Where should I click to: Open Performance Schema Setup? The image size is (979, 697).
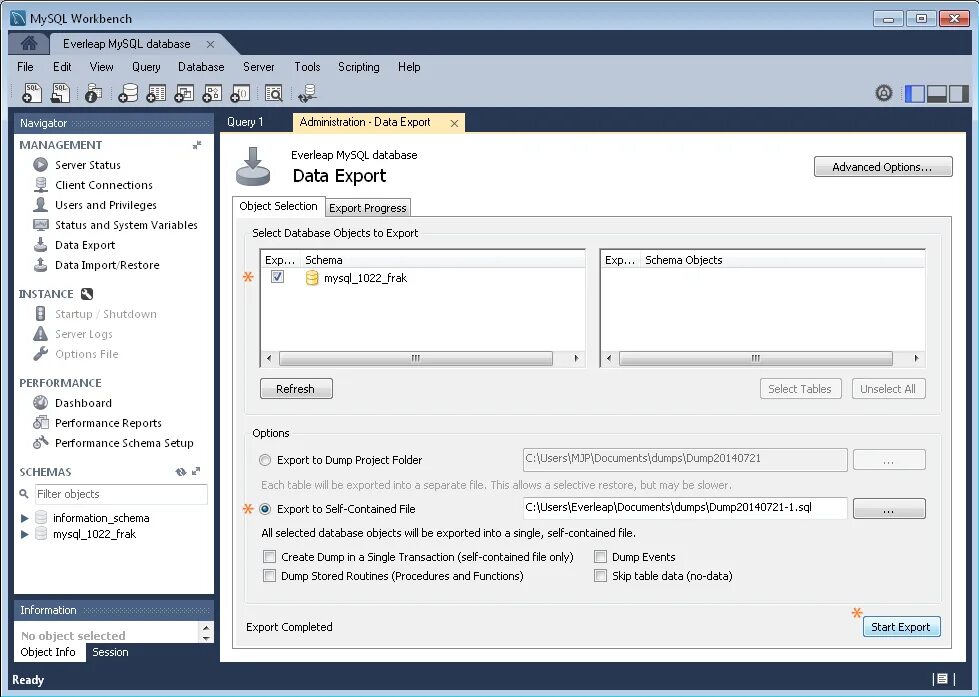[124, 443]
